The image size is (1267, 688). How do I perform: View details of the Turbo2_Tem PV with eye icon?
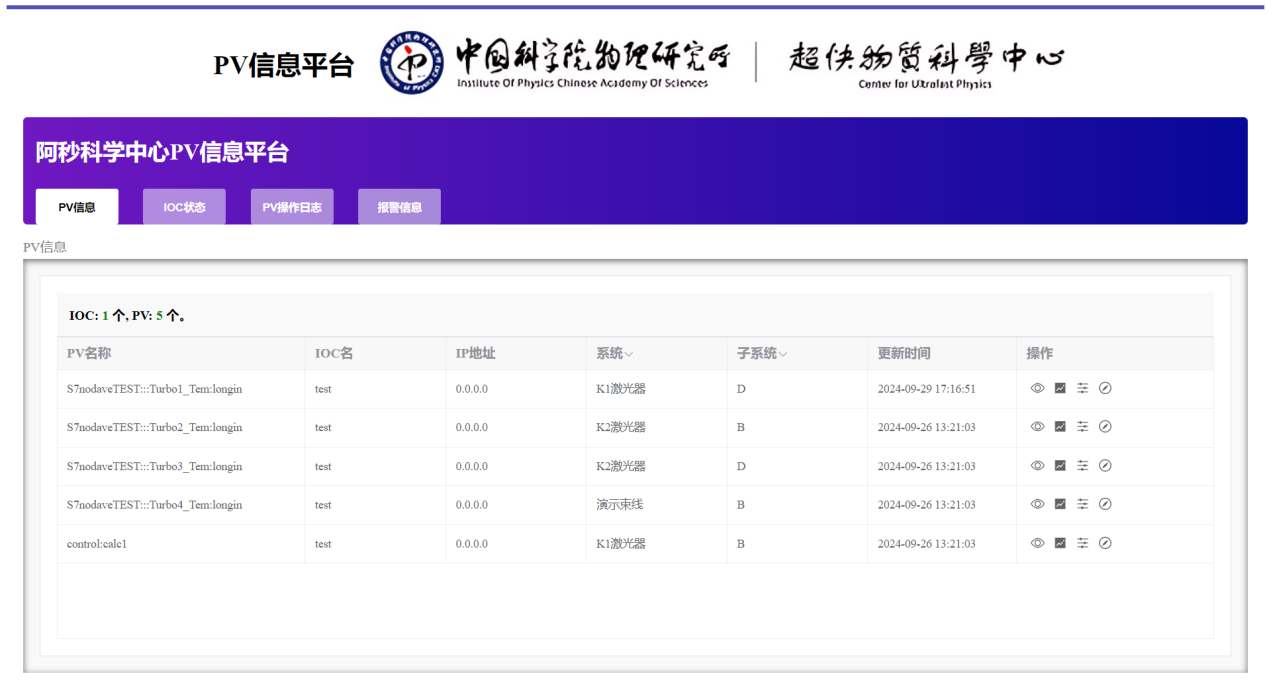click(x=1037, y=426)
